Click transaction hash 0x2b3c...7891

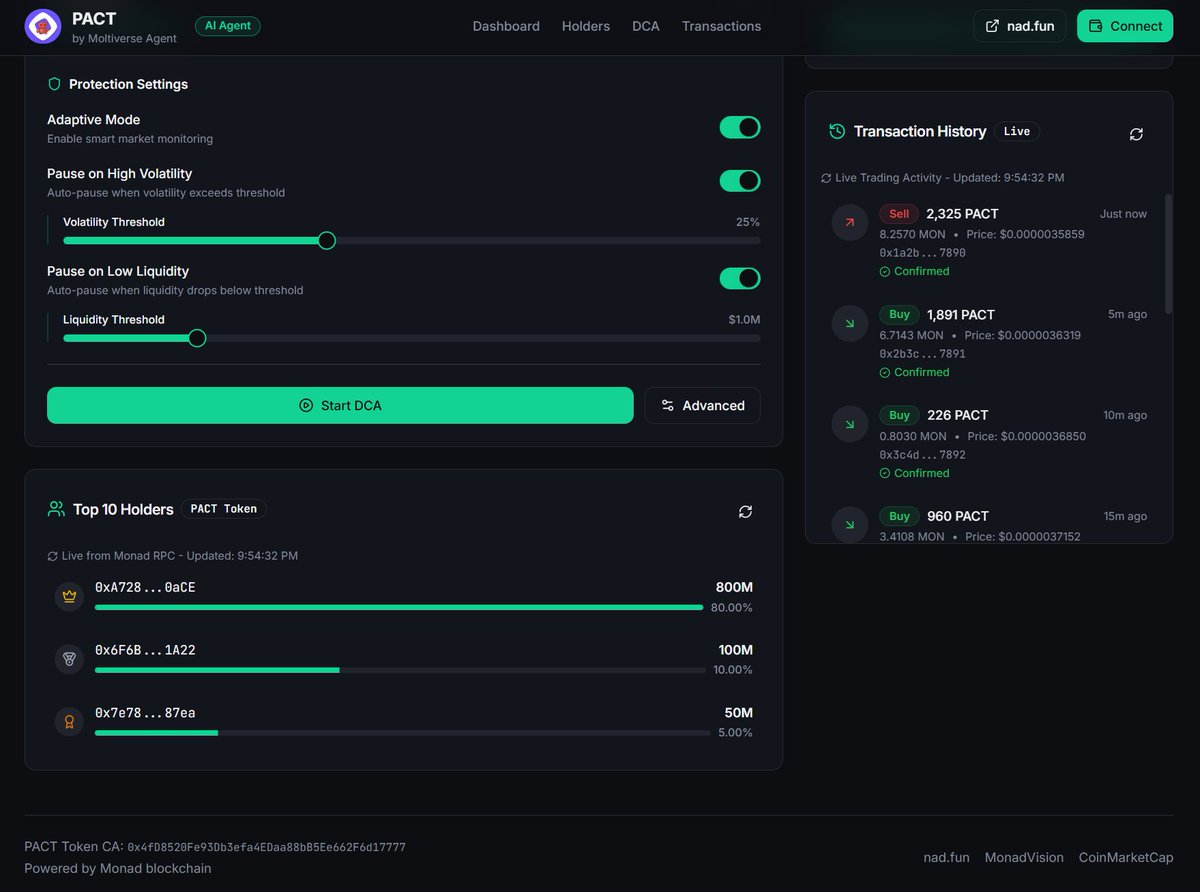[922, 354]
